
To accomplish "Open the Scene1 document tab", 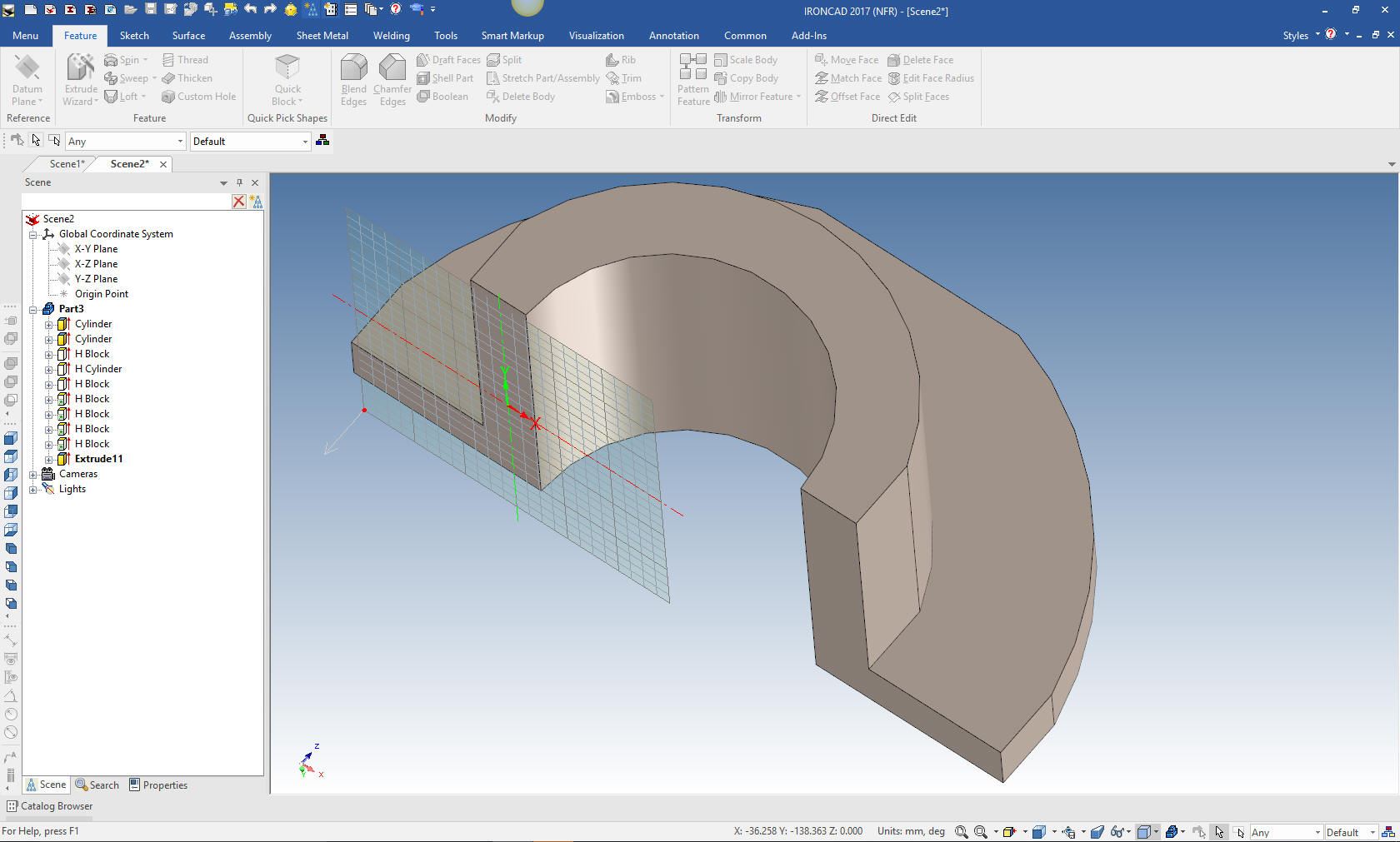I will click(x=67, y=164).
